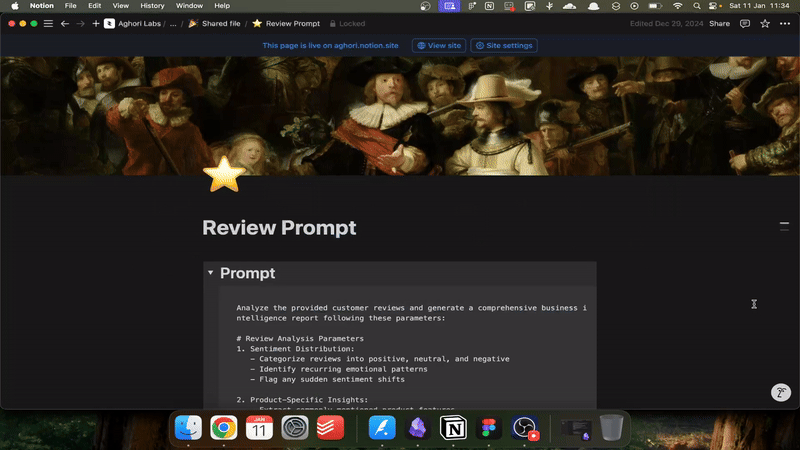Click the '# Review Analysis Parameters' line

click(x=300, y=338)
